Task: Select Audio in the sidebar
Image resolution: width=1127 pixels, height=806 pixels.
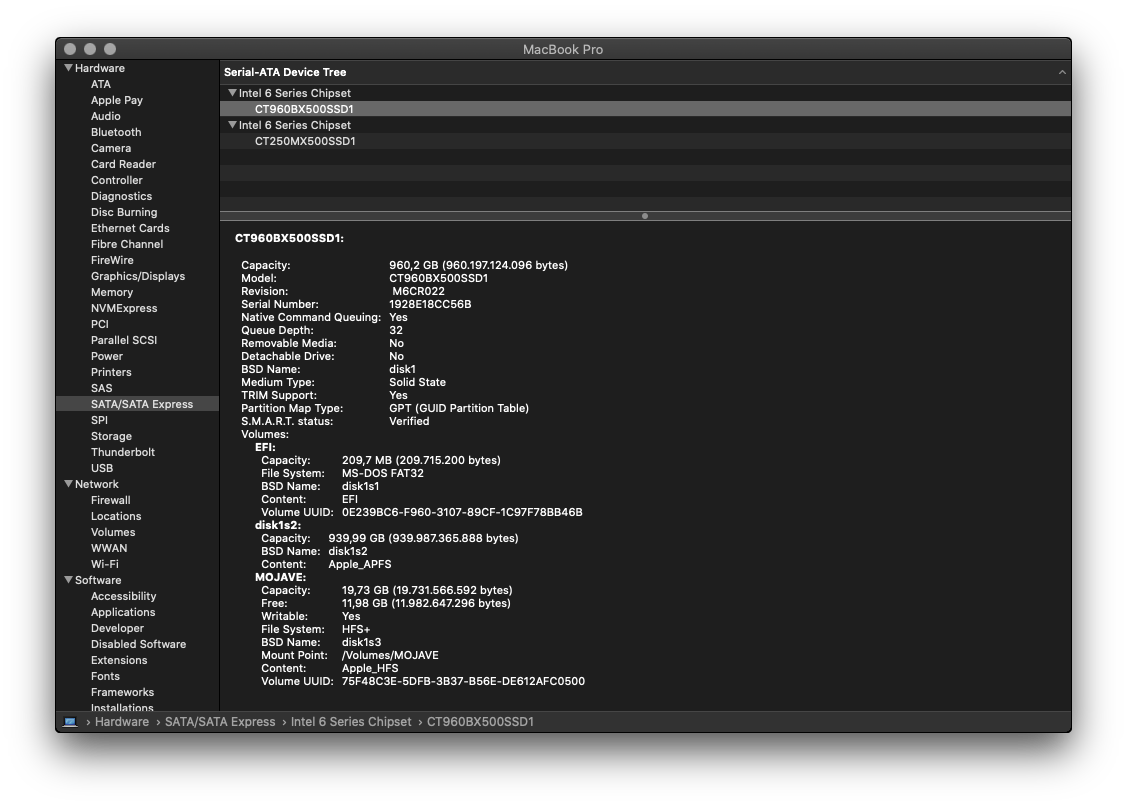Action: (x=106, y=116)
